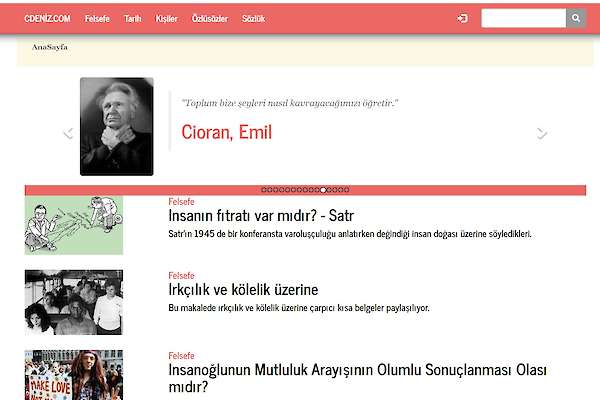Click the CDENIZ.COM site logo
600x400 pixels.
(x=47, y=18)
